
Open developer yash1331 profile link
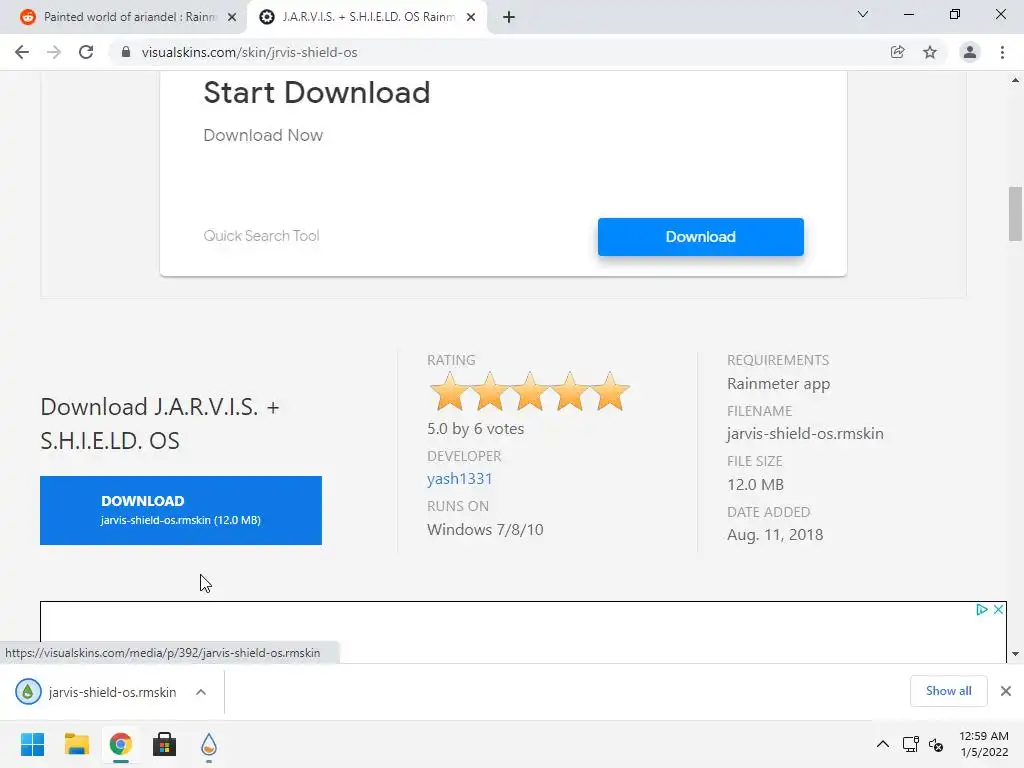[459, 479]
